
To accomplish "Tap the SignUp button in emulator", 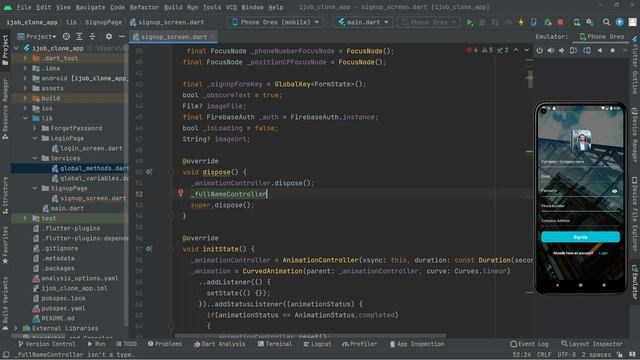I will 580,237.
